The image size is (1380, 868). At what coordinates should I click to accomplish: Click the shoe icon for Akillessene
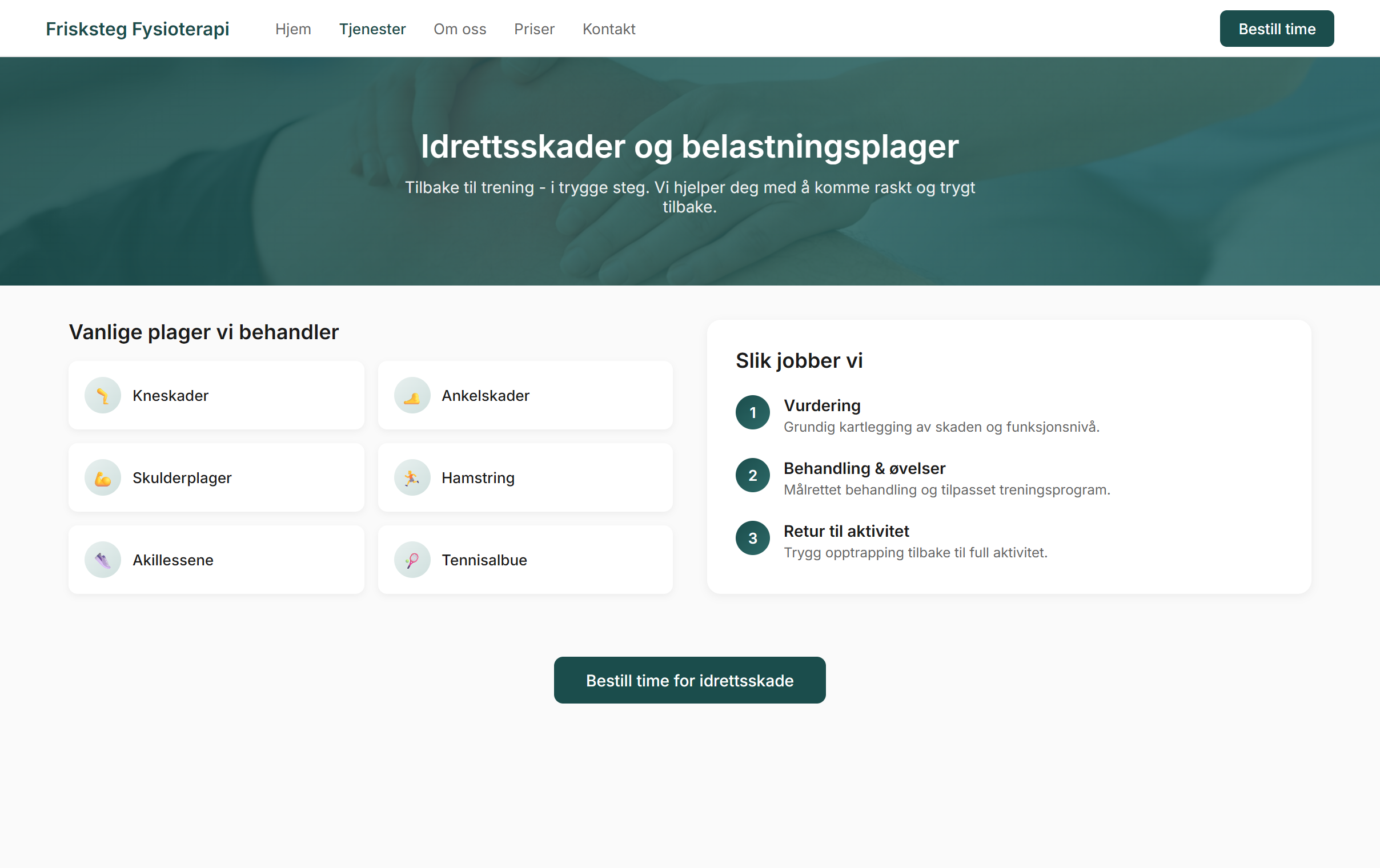[103, 560]
